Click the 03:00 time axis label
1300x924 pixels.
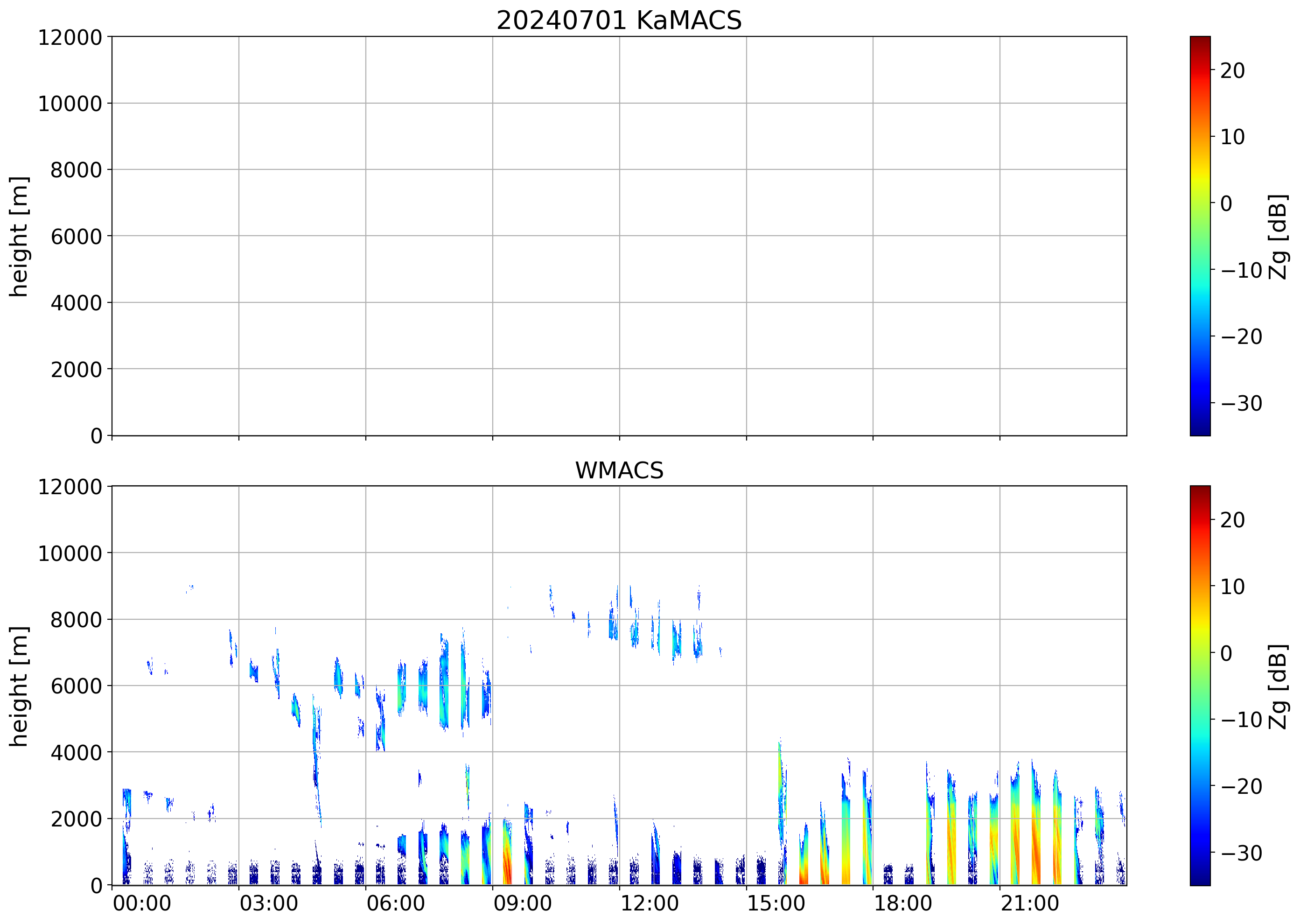tap(268, 903)
